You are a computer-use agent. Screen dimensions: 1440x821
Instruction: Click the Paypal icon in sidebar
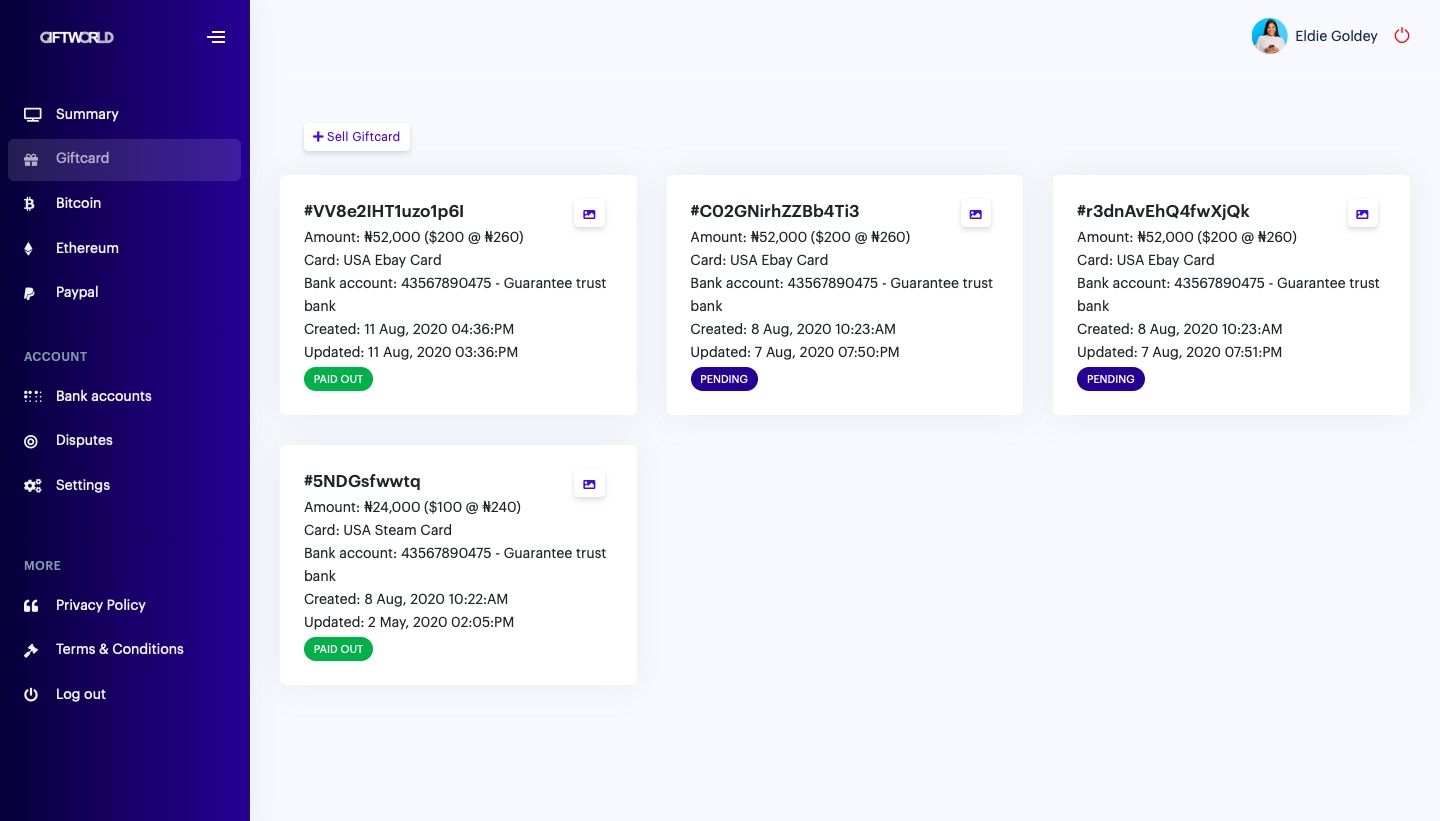[x=31, y=293]
